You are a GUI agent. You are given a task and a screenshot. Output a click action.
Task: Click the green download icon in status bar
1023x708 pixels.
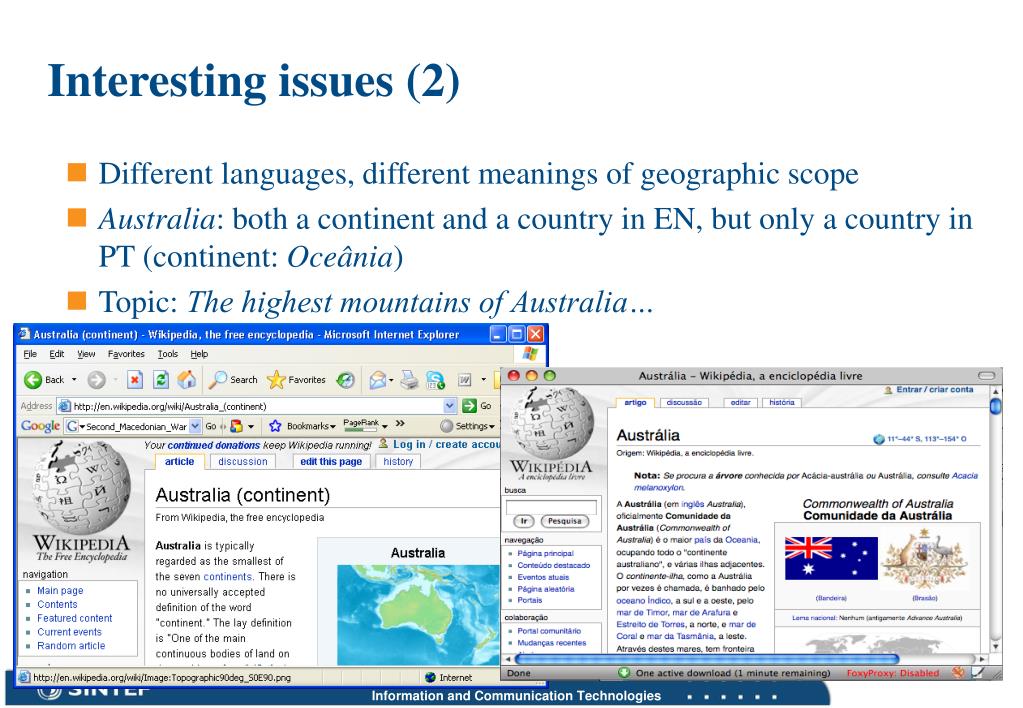(624, 673)
